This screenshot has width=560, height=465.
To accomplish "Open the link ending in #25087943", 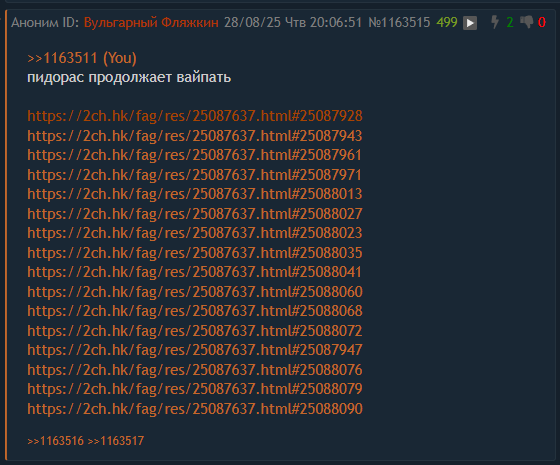I will click(x=195, y=136).
